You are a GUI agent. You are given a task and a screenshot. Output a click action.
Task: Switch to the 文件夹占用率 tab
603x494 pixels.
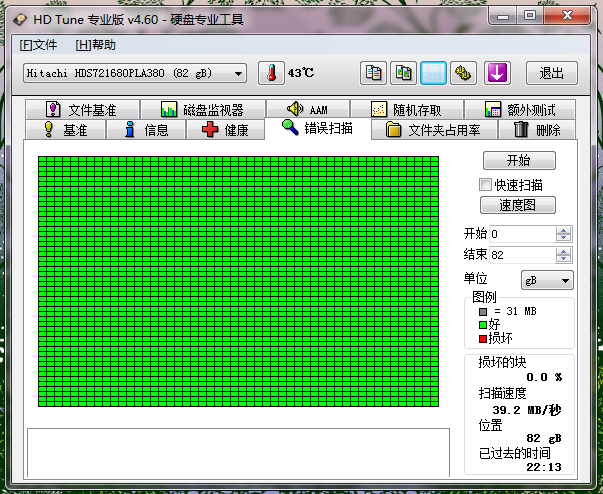(x=434, y=130)
